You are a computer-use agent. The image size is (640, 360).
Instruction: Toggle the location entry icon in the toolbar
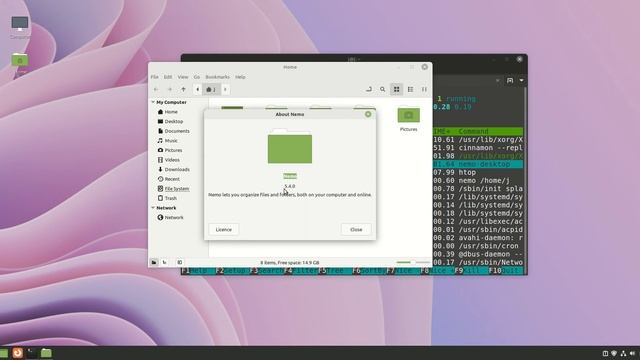pos(369,89)
